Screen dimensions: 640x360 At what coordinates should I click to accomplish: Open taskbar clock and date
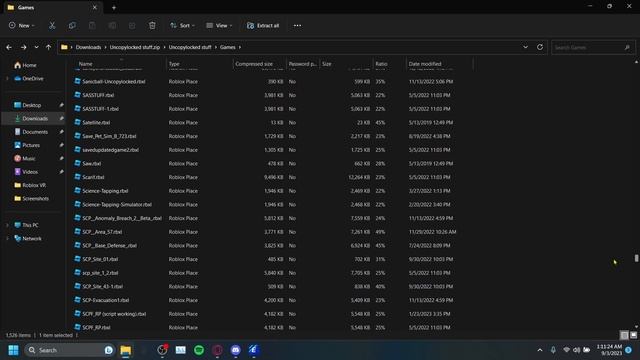[x=609, y=350]
